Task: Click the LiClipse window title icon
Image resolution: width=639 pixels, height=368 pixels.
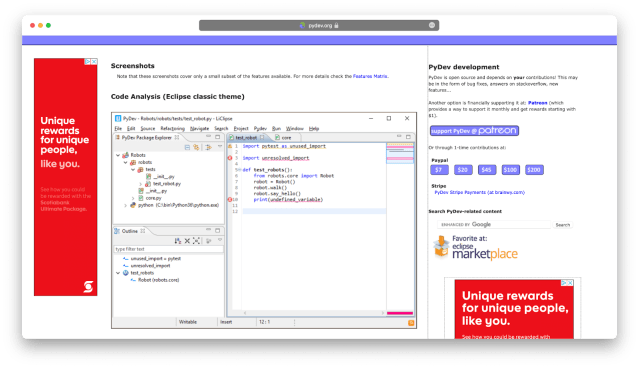Action: coord(118,119)
